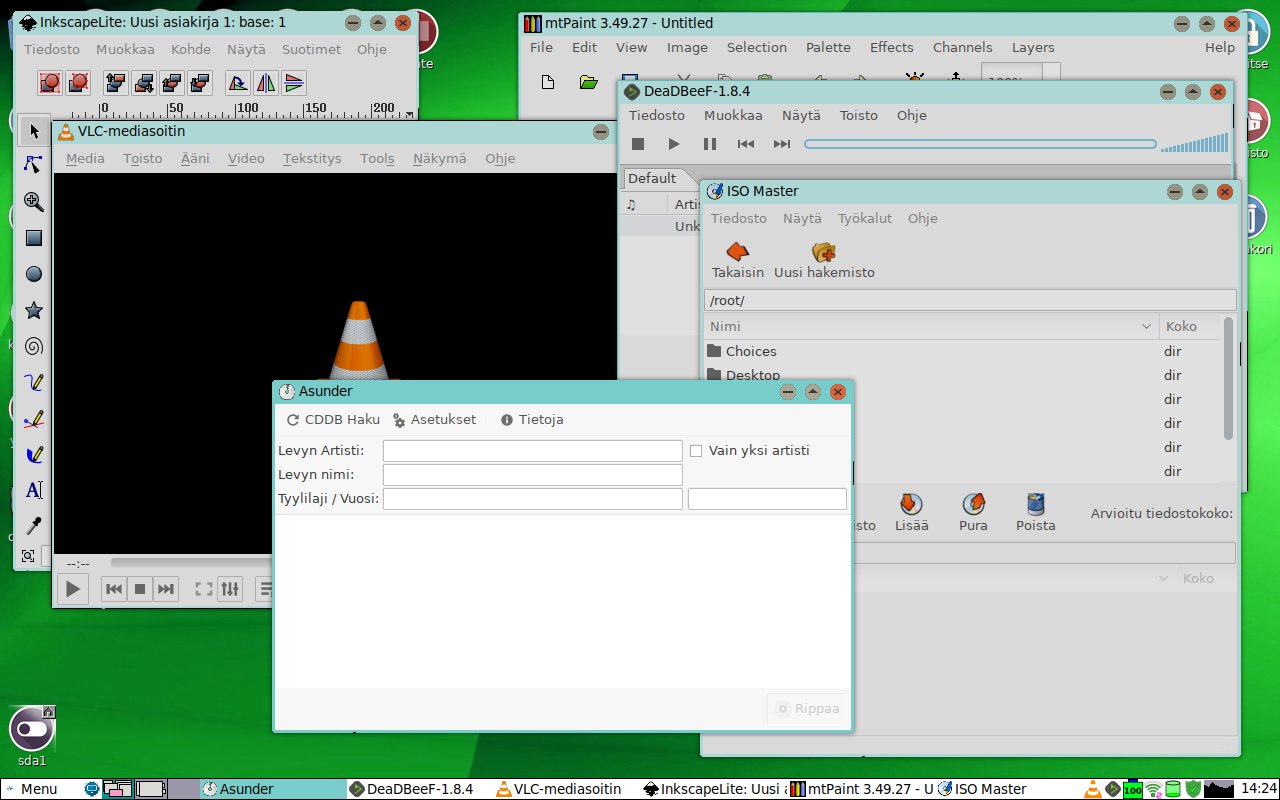1280x800 pixels.
Task: Click the flip horizontal icon in InkscapeLite
Action: [265, 83]
